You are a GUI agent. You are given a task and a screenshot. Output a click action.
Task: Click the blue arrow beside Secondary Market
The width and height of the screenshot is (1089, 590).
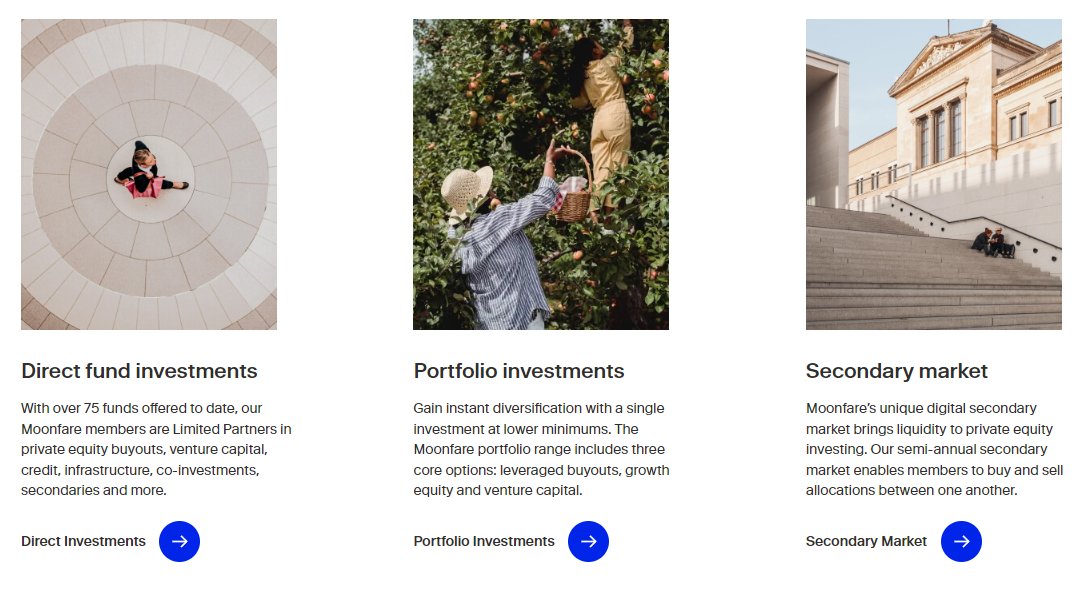pyautogui.click(x=961, y=541)
